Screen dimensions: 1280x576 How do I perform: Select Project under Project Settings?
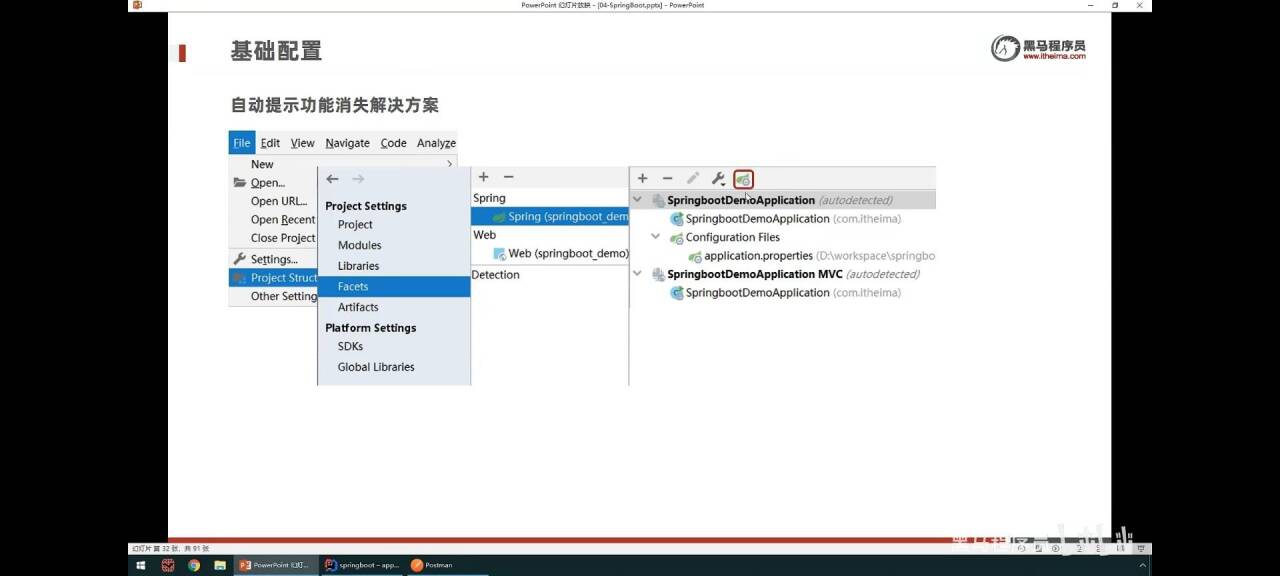(x=355, y=225)
